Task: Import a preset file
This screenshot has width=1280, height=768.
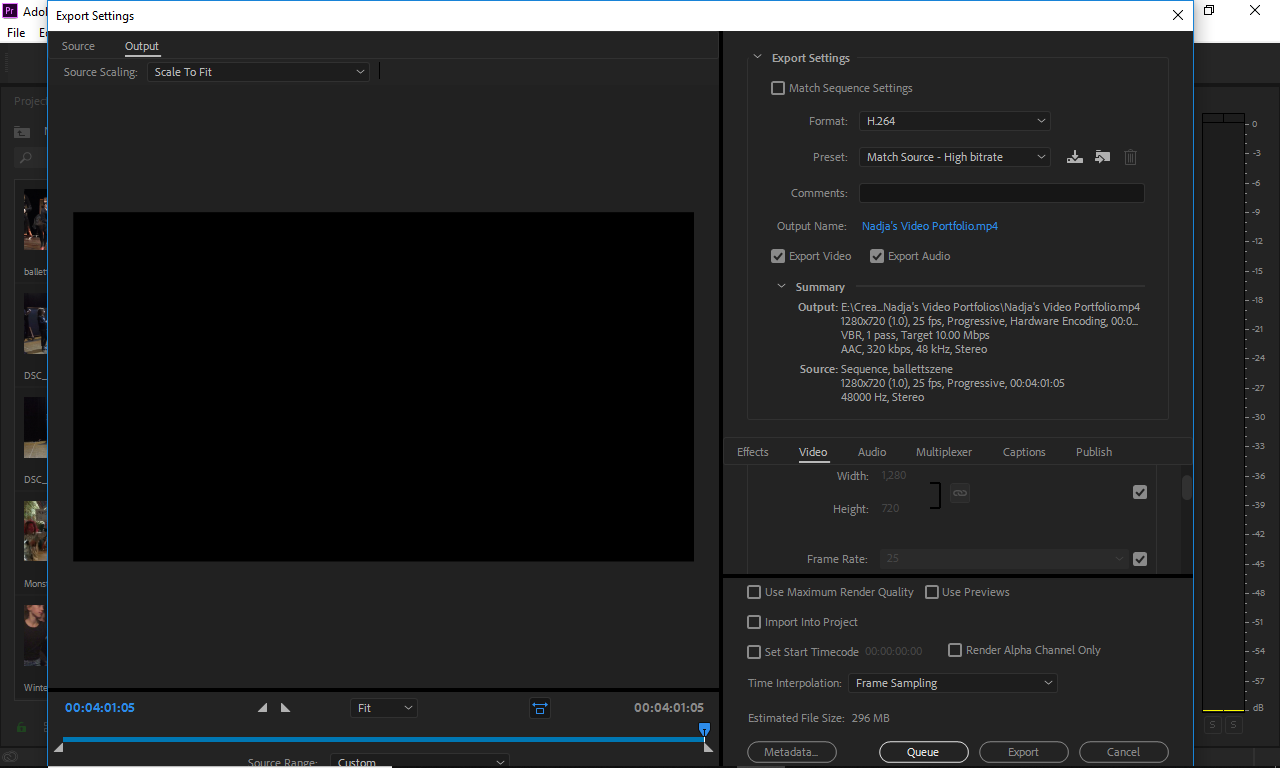Action: pos(1102,157)
